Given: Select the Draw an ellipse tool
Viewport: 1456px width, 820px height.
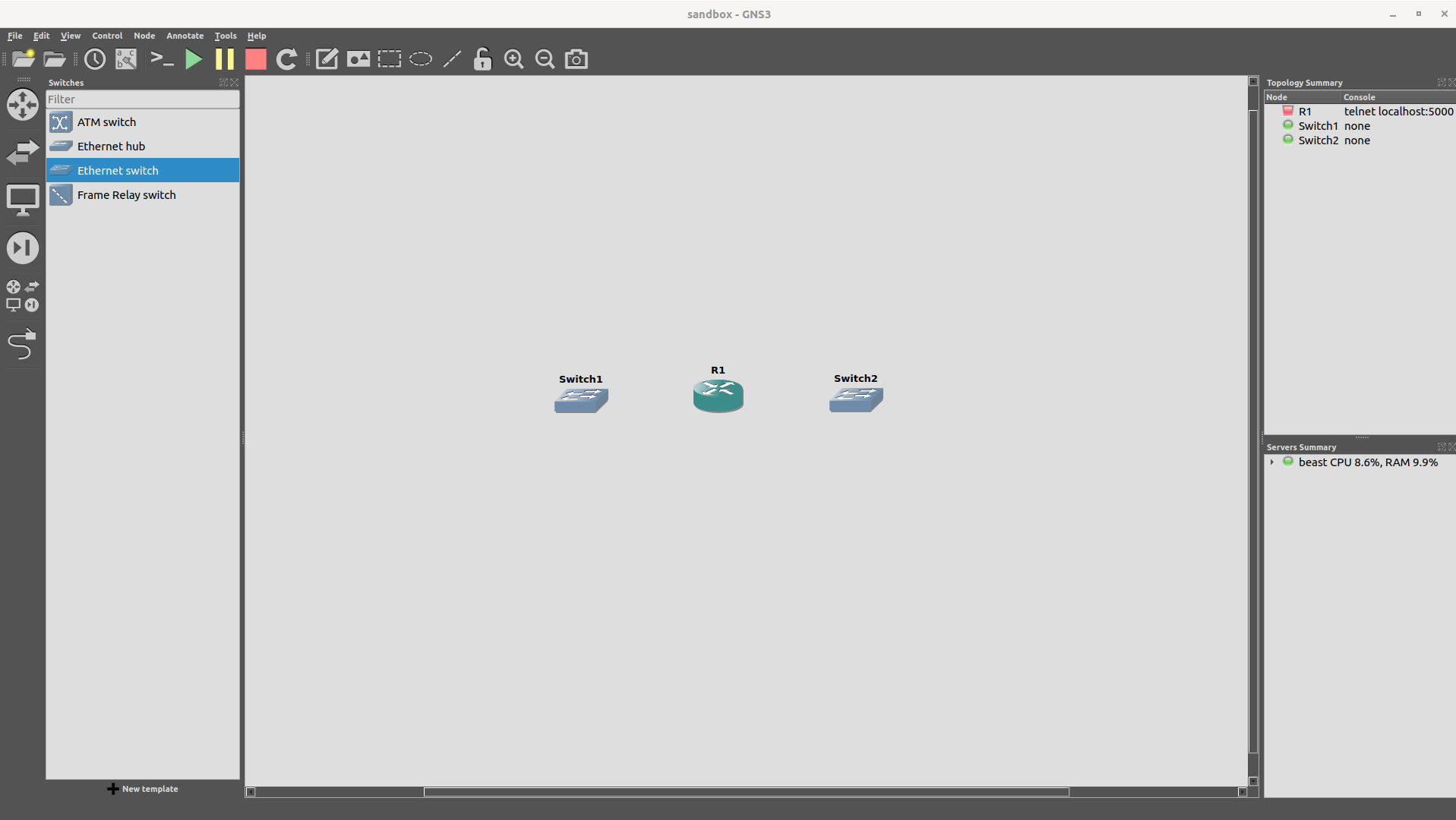Looking at the screenshot, I should [421, 59].
